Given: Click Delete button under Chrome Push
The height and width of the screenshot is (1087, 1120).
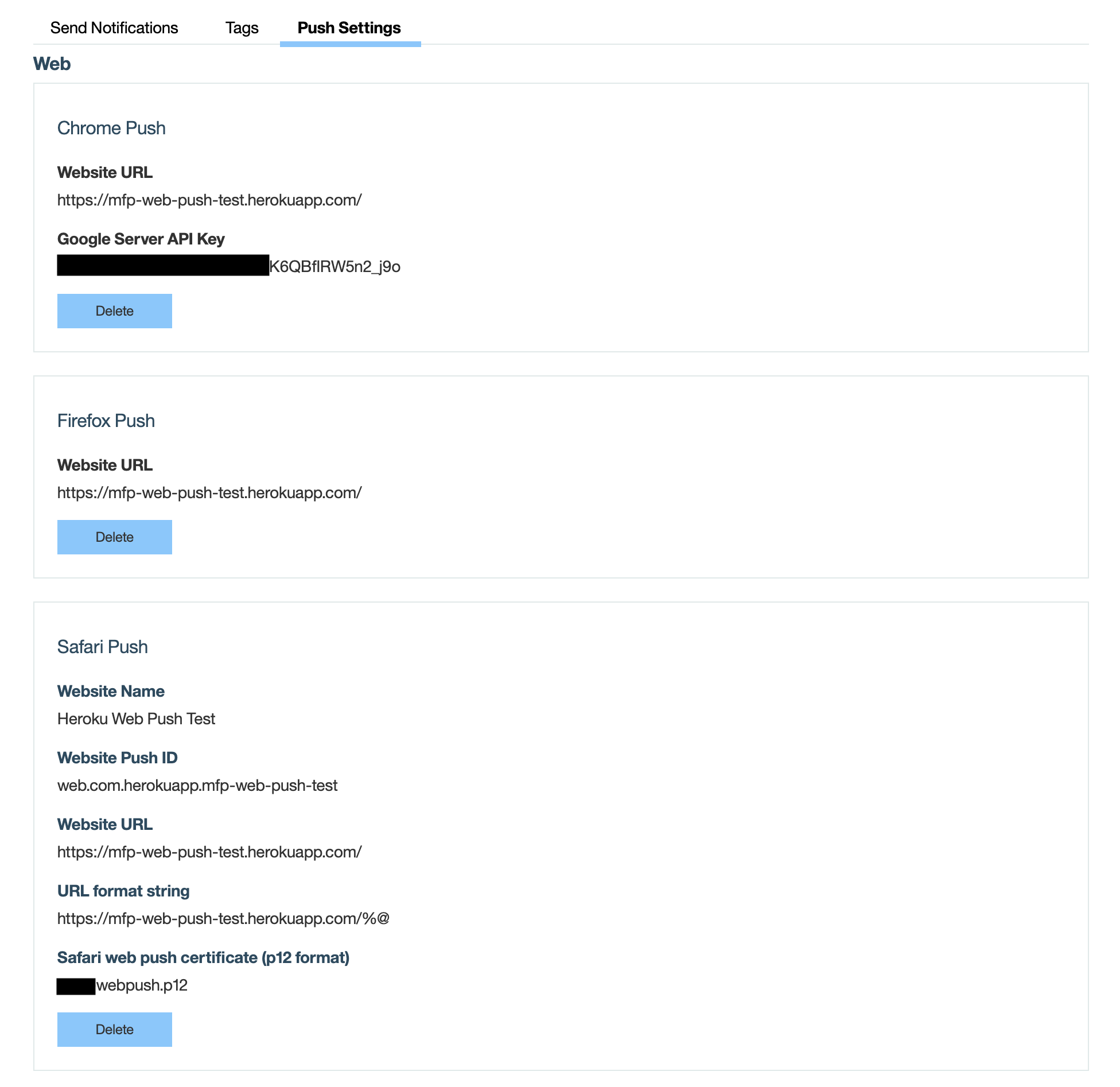Looking at the screenshot, I should (114, 310).
